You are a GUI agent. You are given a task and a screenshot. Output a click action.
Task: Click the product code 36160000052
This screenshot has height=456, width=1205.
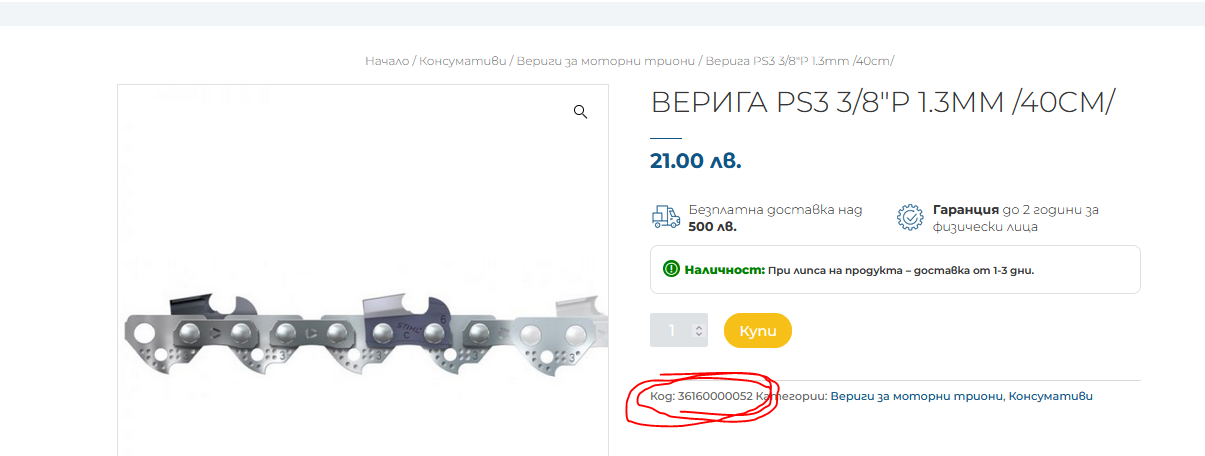(x=715, y=396)
